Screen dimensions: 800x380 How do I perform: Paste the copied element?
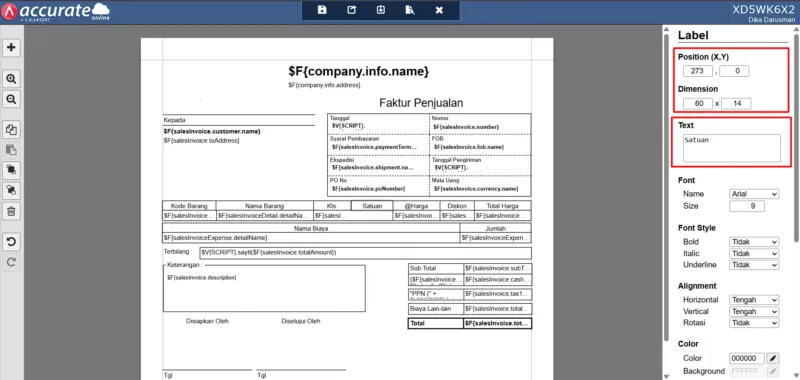(11, 149)
